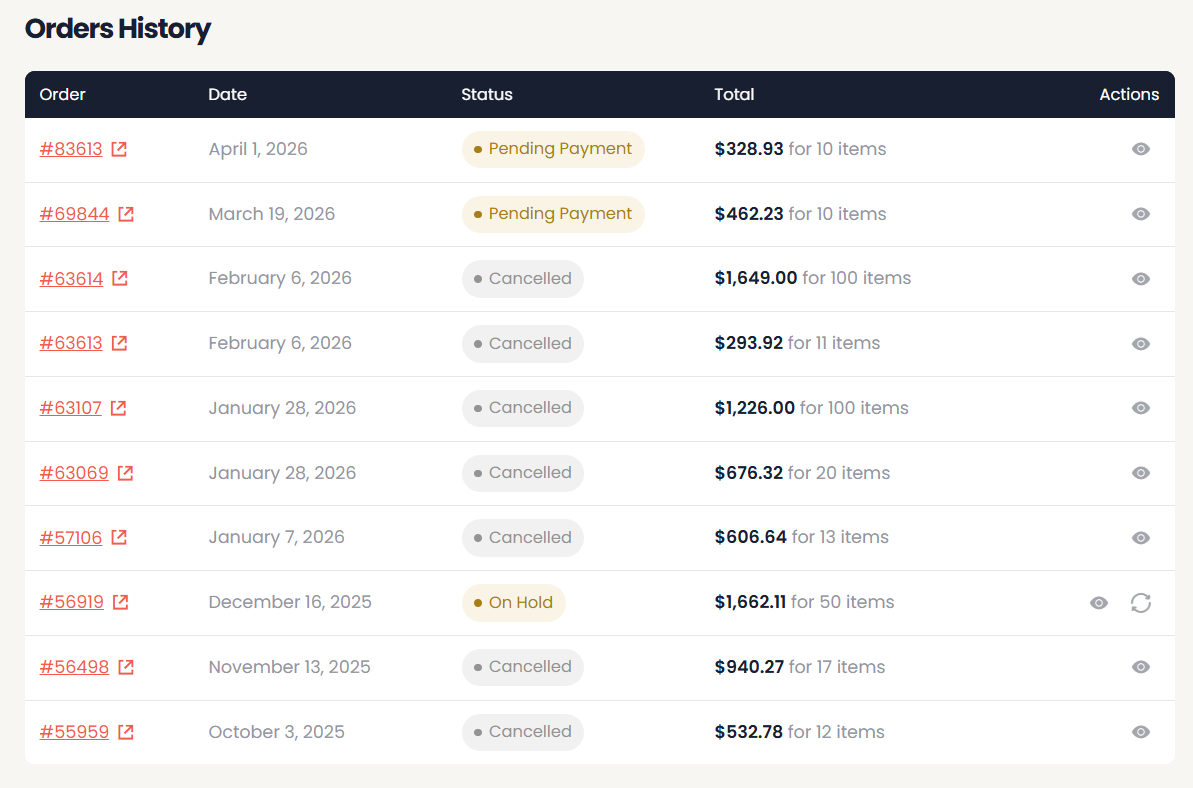Click the date March 19, 2026
Image resolution: width=1193 pixels, height=788 pixels.
pos(272,214)
